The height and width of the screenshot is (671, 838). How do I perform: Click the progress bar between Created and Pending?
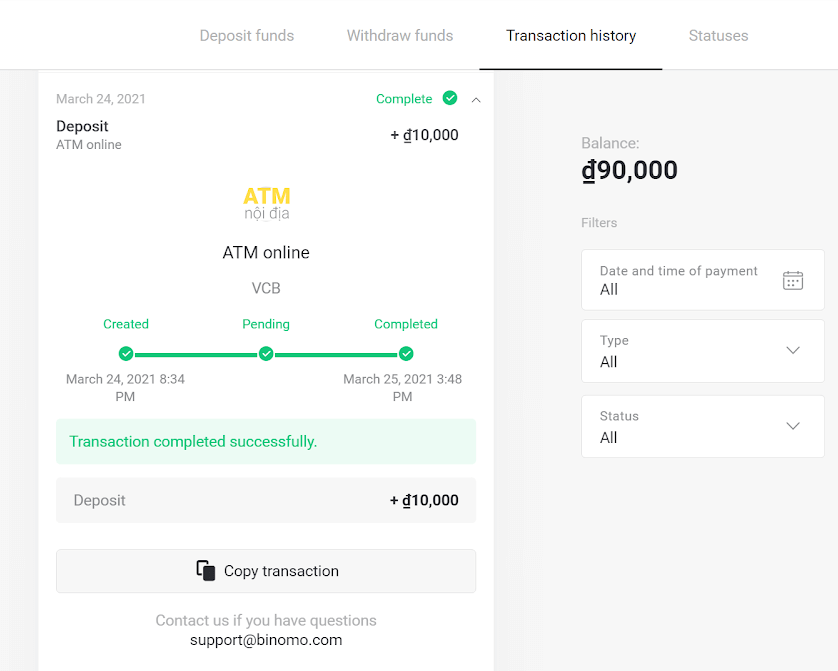click(x=196, y=354)
